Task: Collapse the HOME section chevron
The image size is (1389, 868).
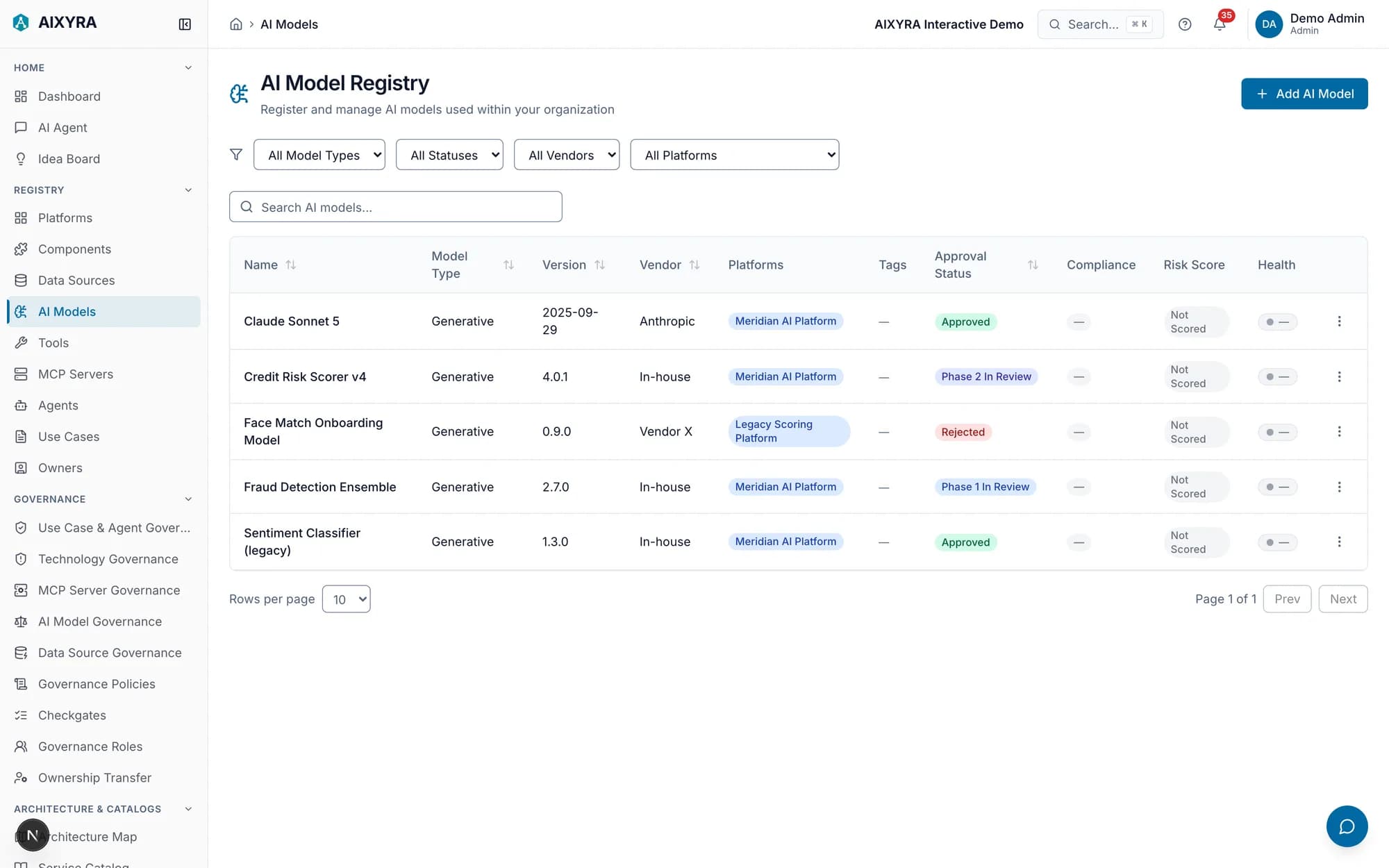Action: 188,67
